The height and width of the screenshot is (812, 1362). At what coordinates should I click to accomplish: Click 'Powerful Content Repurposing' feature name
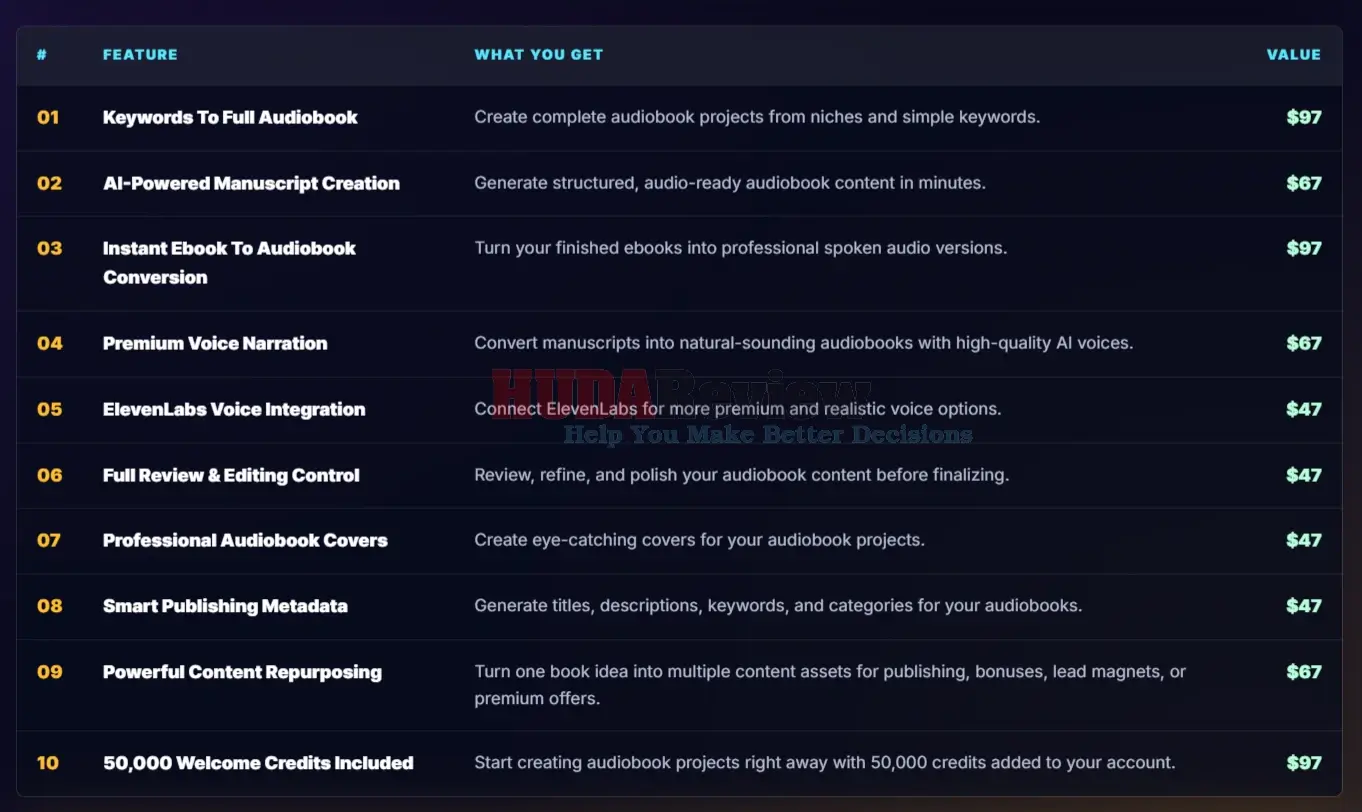[x=242, y=672]
